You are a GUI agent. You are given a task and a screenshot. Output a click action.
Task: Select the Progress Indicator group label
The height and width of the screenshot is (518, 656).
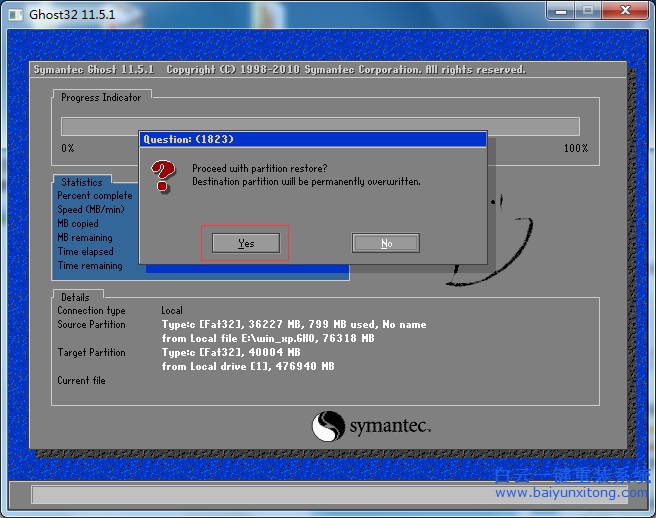101,97
